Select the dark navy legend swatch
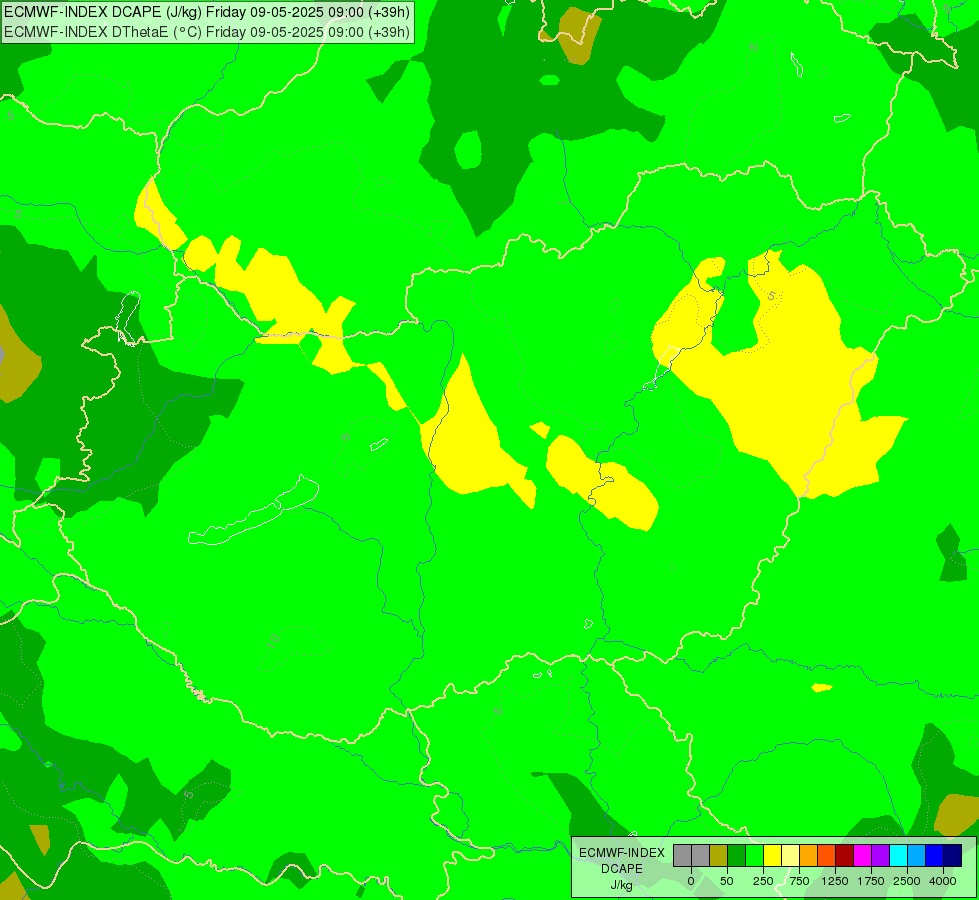The width and height of the screenshot is (979, 900). pos(953,856)
